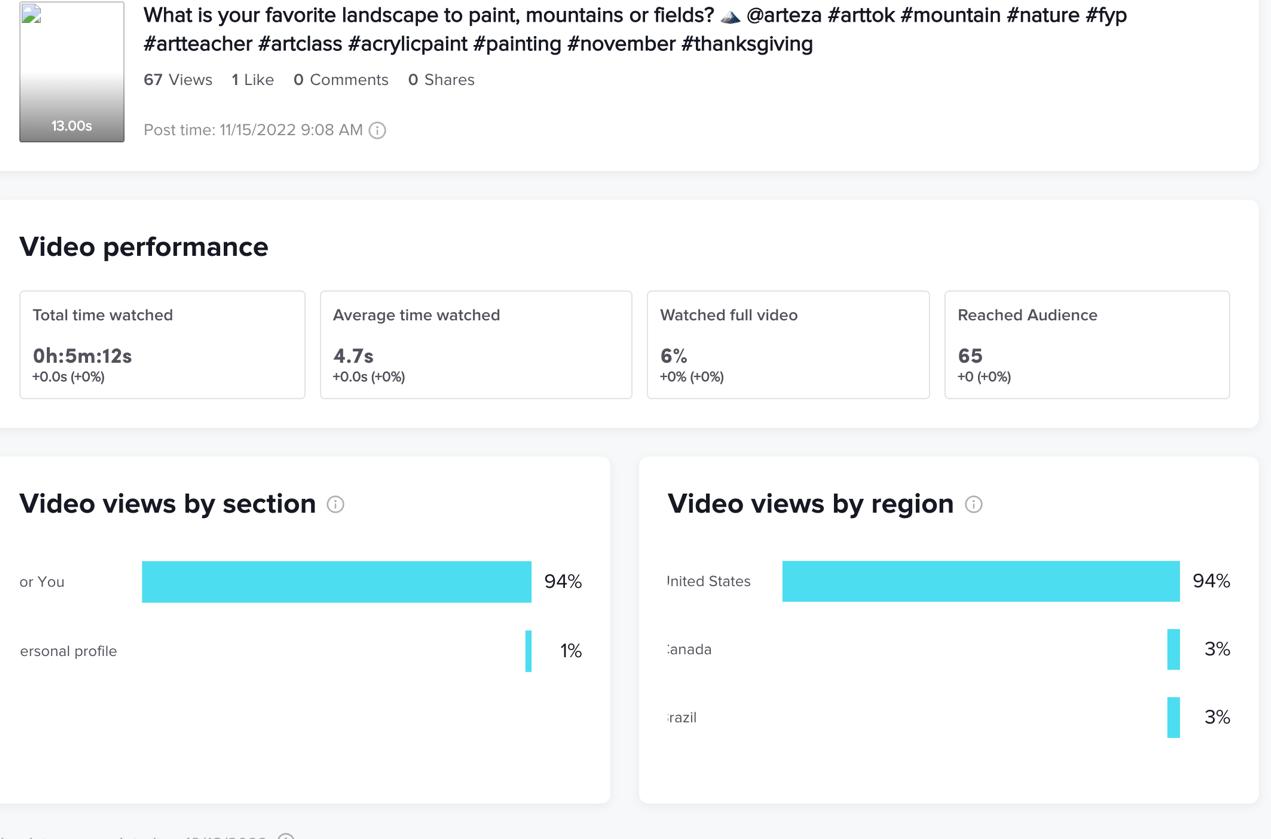Select the Average time watched card
Image resolution: width=1271 pixels, height=839 pixels.
coord(475,345)
